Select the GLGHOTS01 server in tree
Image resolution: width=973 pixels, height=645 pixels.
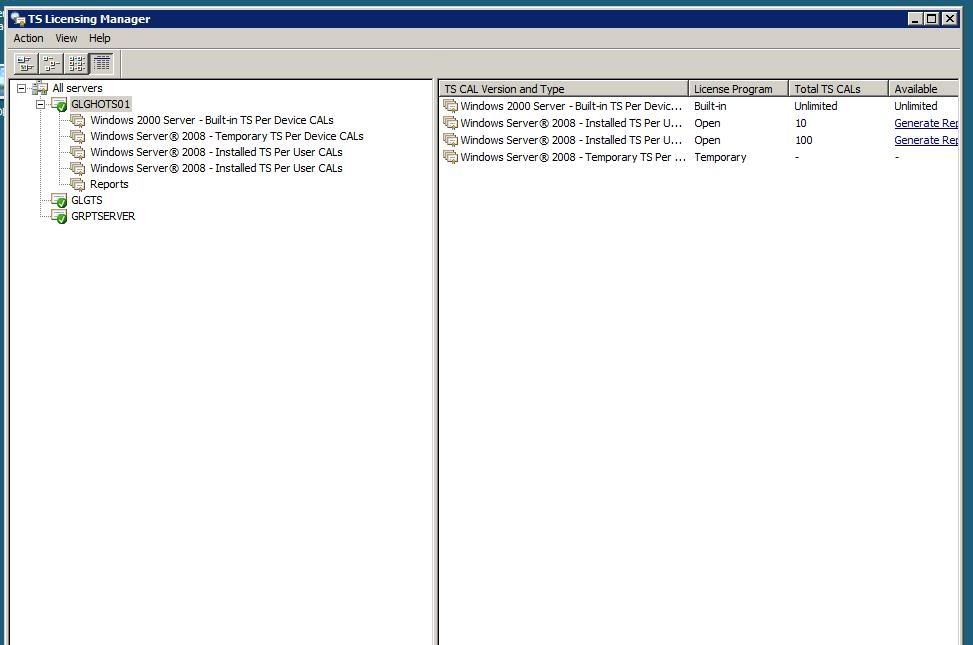(x=101, y=104)
